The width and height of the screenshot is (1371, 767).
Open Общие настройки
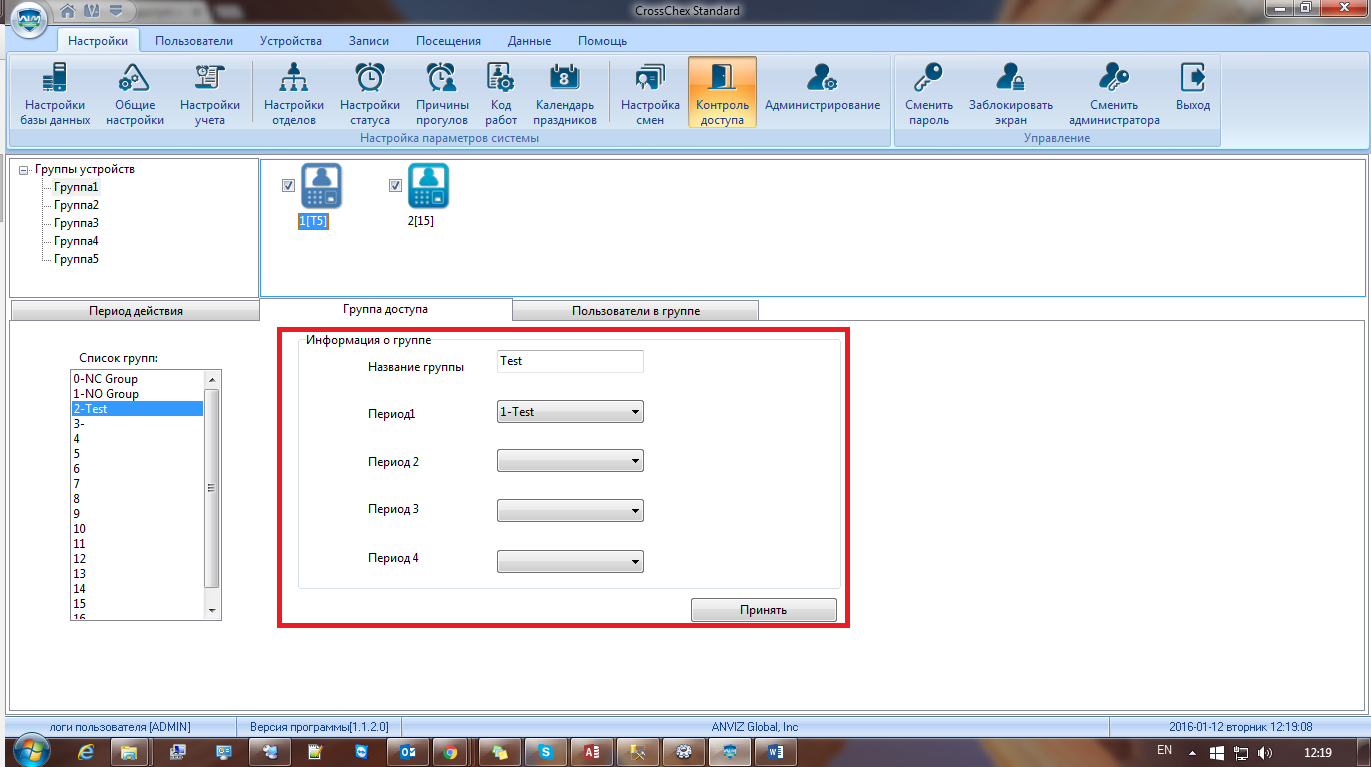tap(134, 93)
